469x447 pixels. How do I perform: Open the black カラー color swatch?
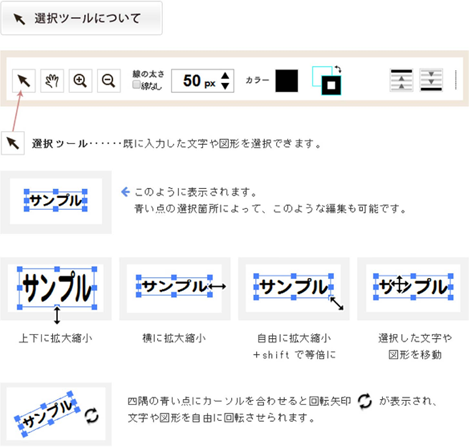coord(287,81)
